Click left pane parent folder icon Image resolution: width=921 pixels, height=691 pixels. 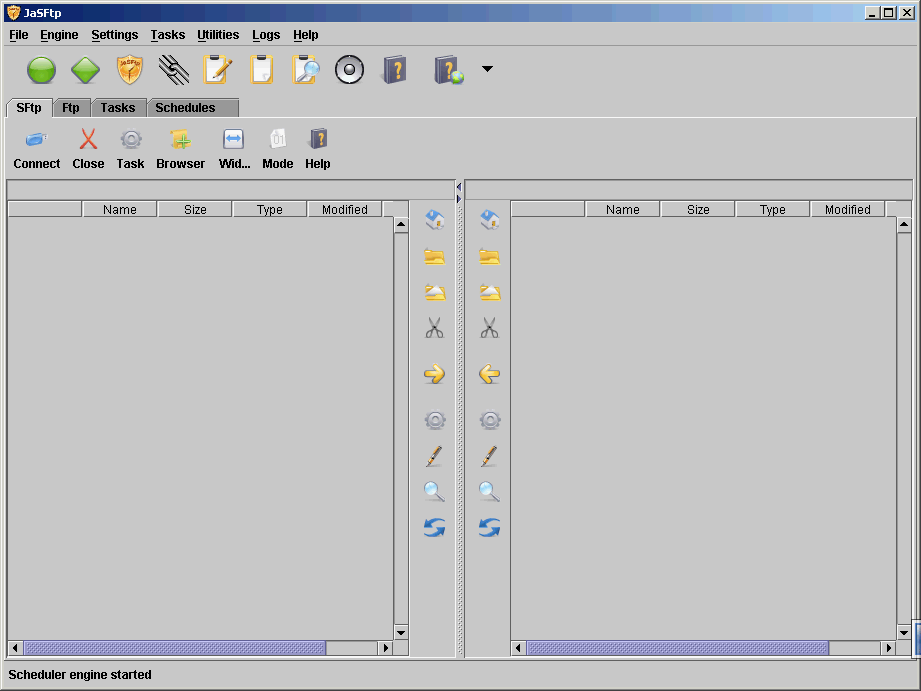pos(435,293)
